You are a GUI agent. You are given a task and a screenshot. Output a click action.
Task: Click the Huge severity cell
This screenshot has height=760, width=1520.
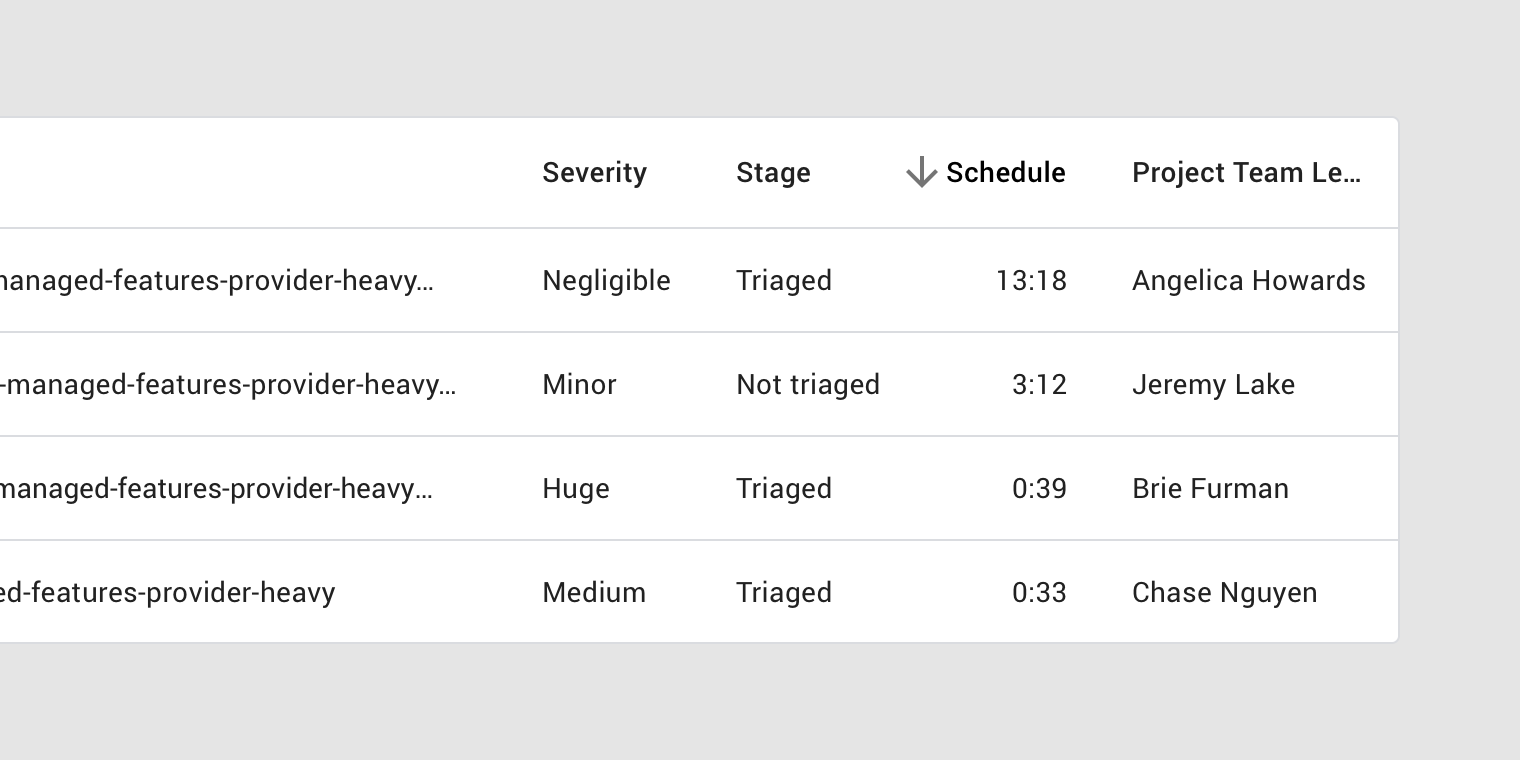click(575, 489)
